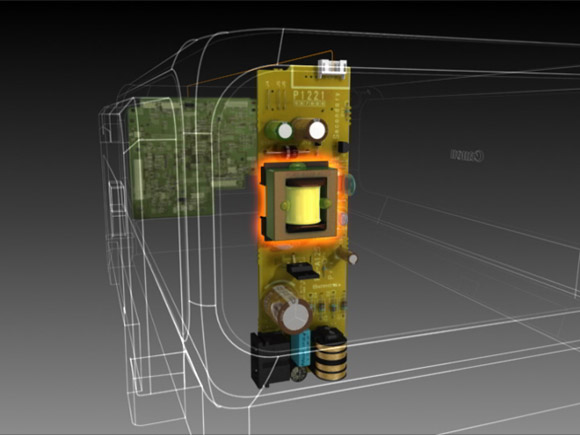Click the white connector atop the circuit board
580x435 pixels.
[333, 69]
